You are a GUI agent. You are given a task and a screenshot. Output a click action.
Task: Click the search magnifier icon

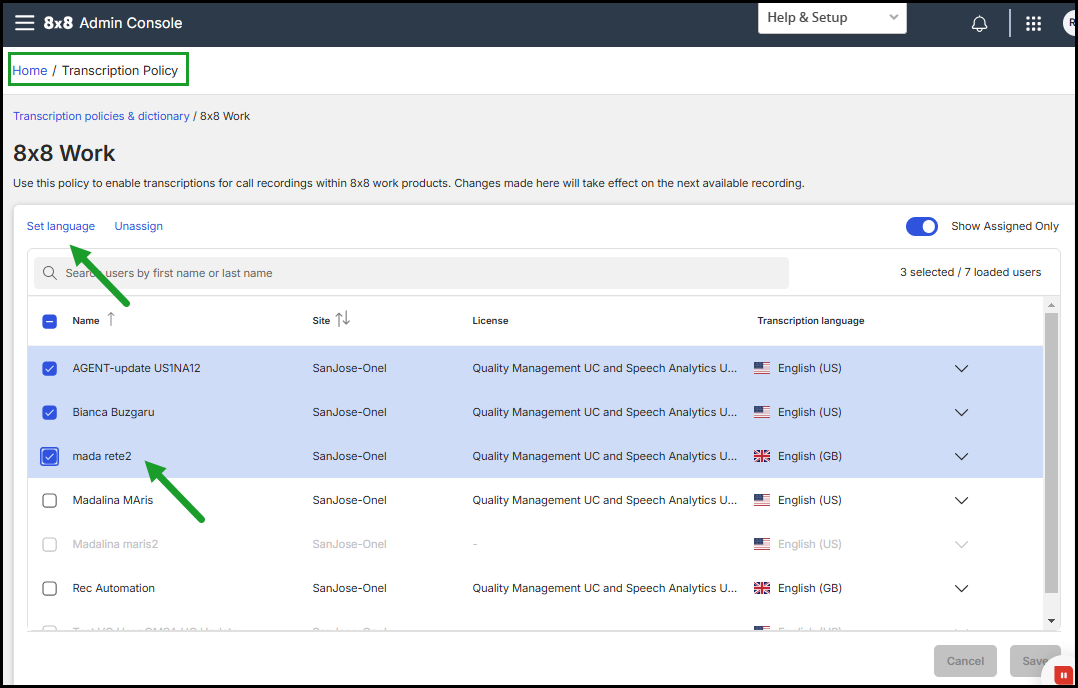[50, 273]
